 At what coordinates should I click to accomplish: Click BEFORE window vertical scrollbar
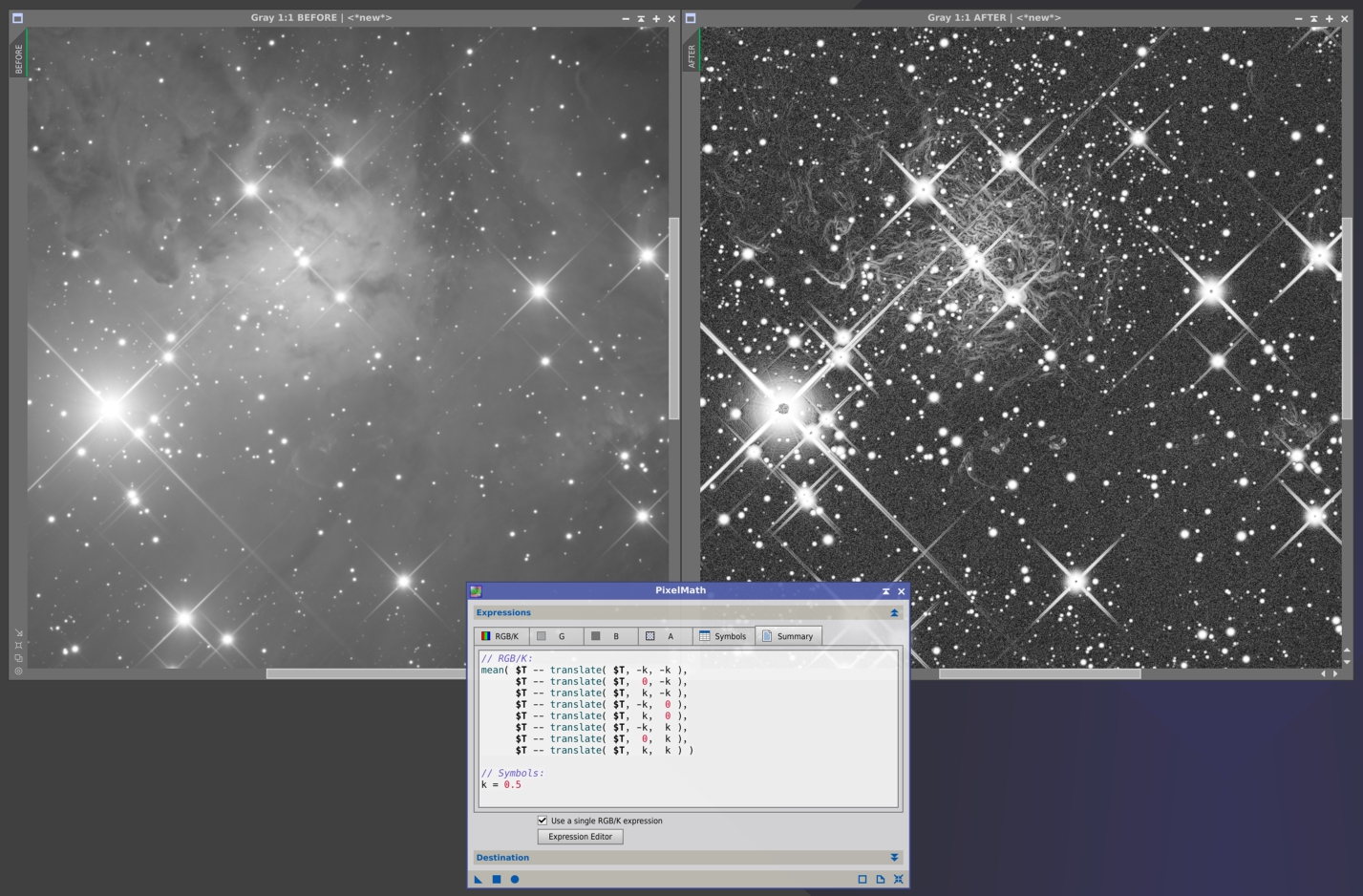click(673, 318)
